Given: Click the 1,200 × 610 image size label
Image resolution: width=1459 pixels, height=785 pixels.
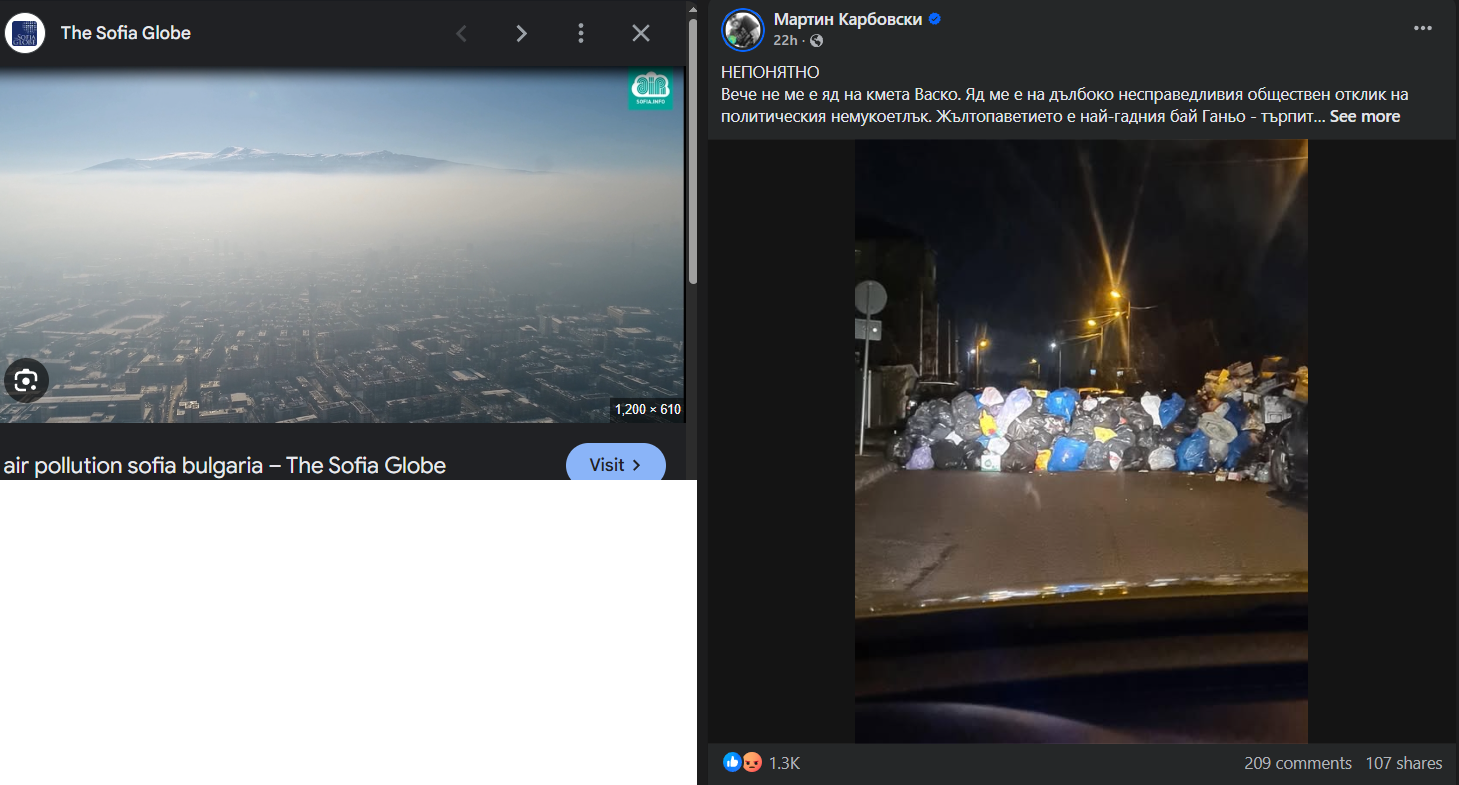Looking at the screenshot, I should coord(647,409).
